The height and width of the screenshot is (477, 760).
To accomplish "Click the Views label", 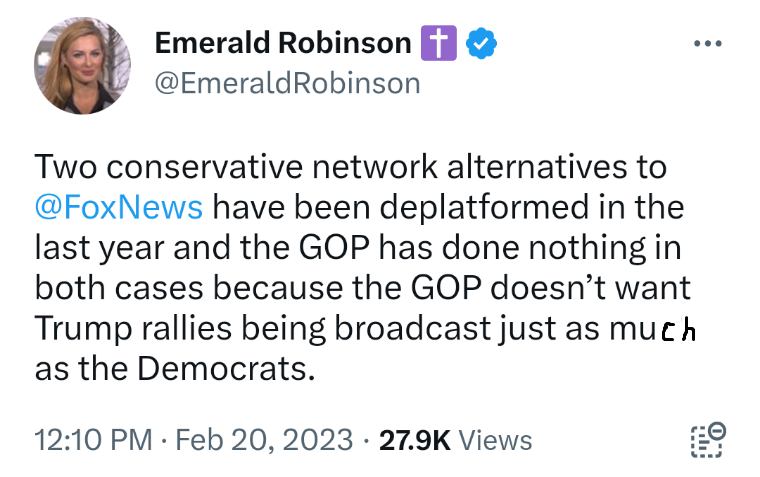I will (496, 440).
